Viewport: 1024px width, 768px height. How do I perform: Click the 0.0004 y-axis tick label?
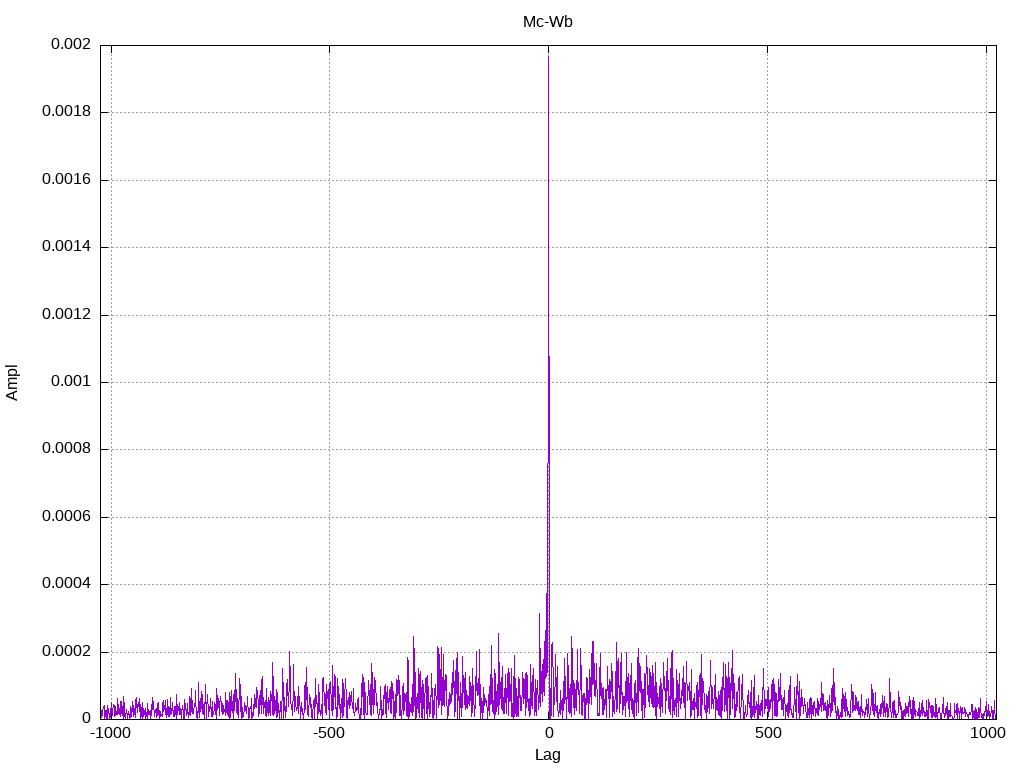click(66, 584)
